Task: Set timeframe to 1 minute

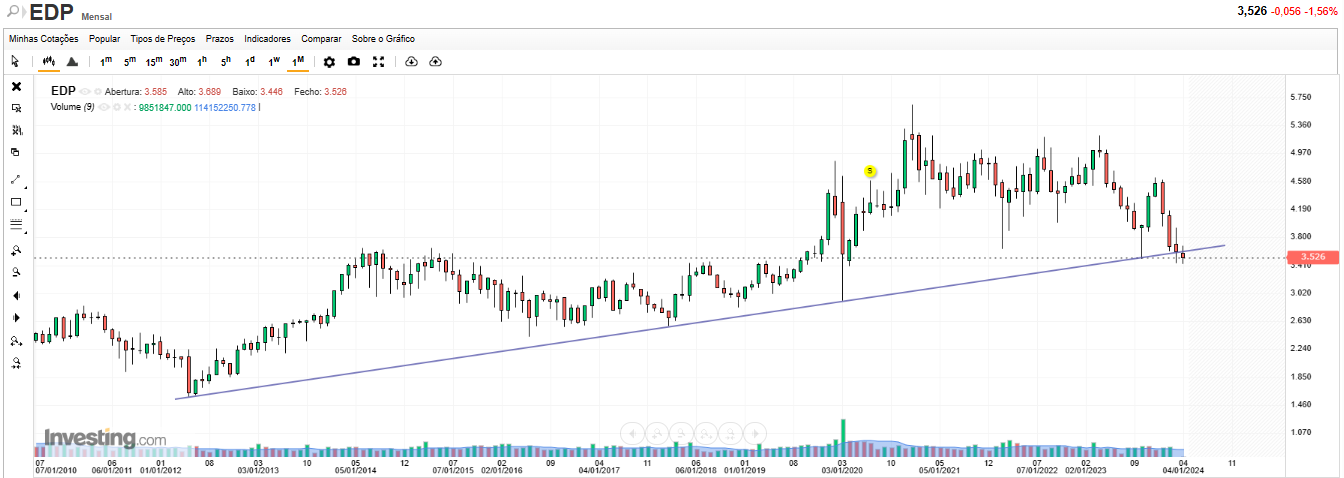Action: pyautogui.click(x=106, y=62)
